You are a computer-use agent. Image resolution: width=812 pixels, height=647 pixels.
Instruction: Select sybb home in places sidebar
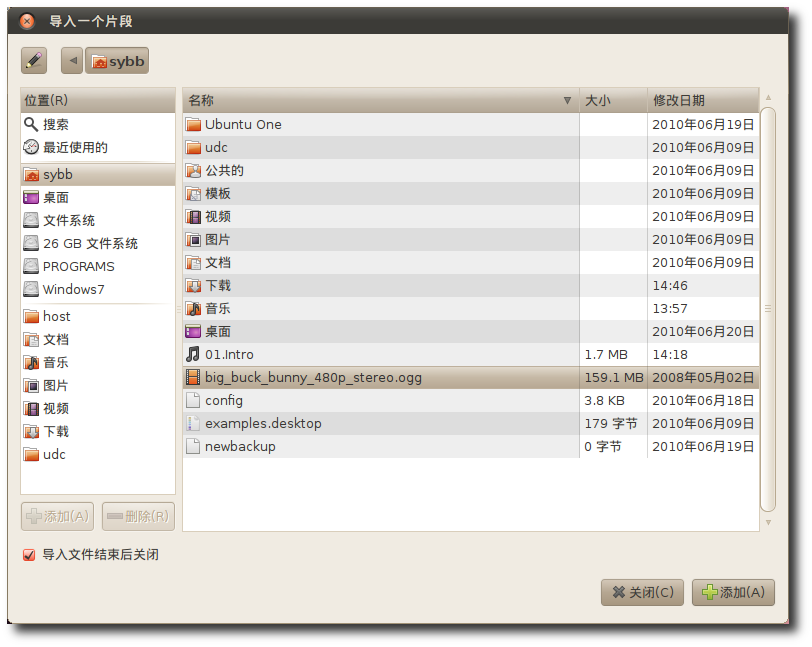pos(98,175)
